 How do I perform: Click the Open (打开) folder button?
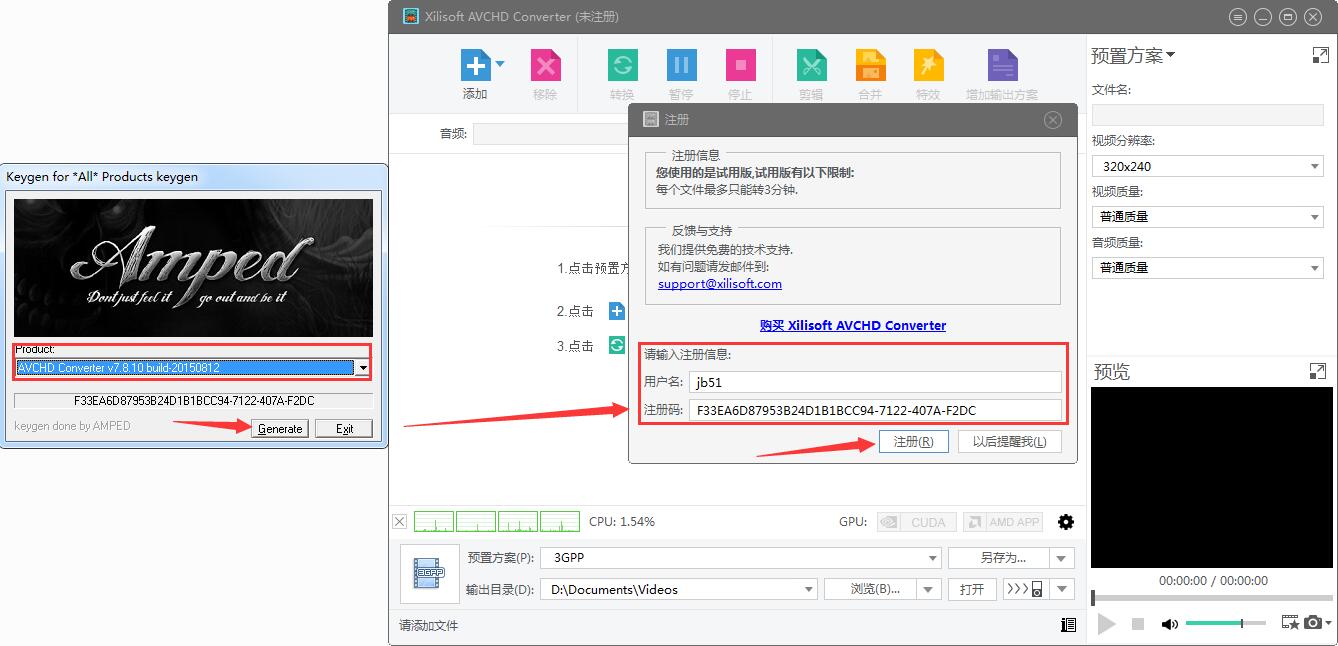click(x=972, y=589)
